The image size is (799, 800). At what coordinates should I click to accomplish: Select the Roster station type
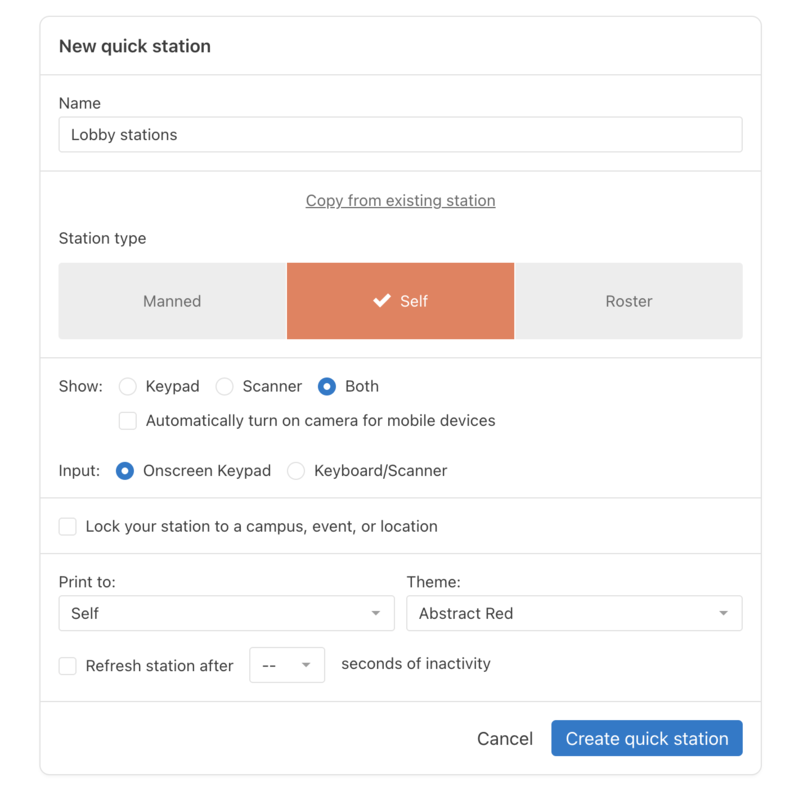(x=628, y=301)
